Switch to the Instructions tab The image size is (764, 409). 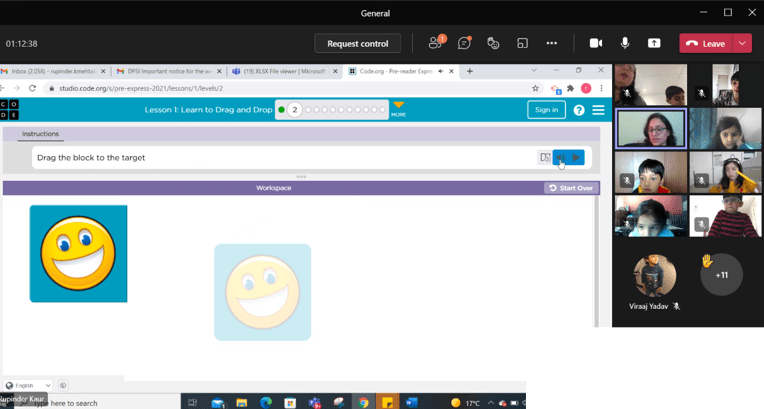41,134
